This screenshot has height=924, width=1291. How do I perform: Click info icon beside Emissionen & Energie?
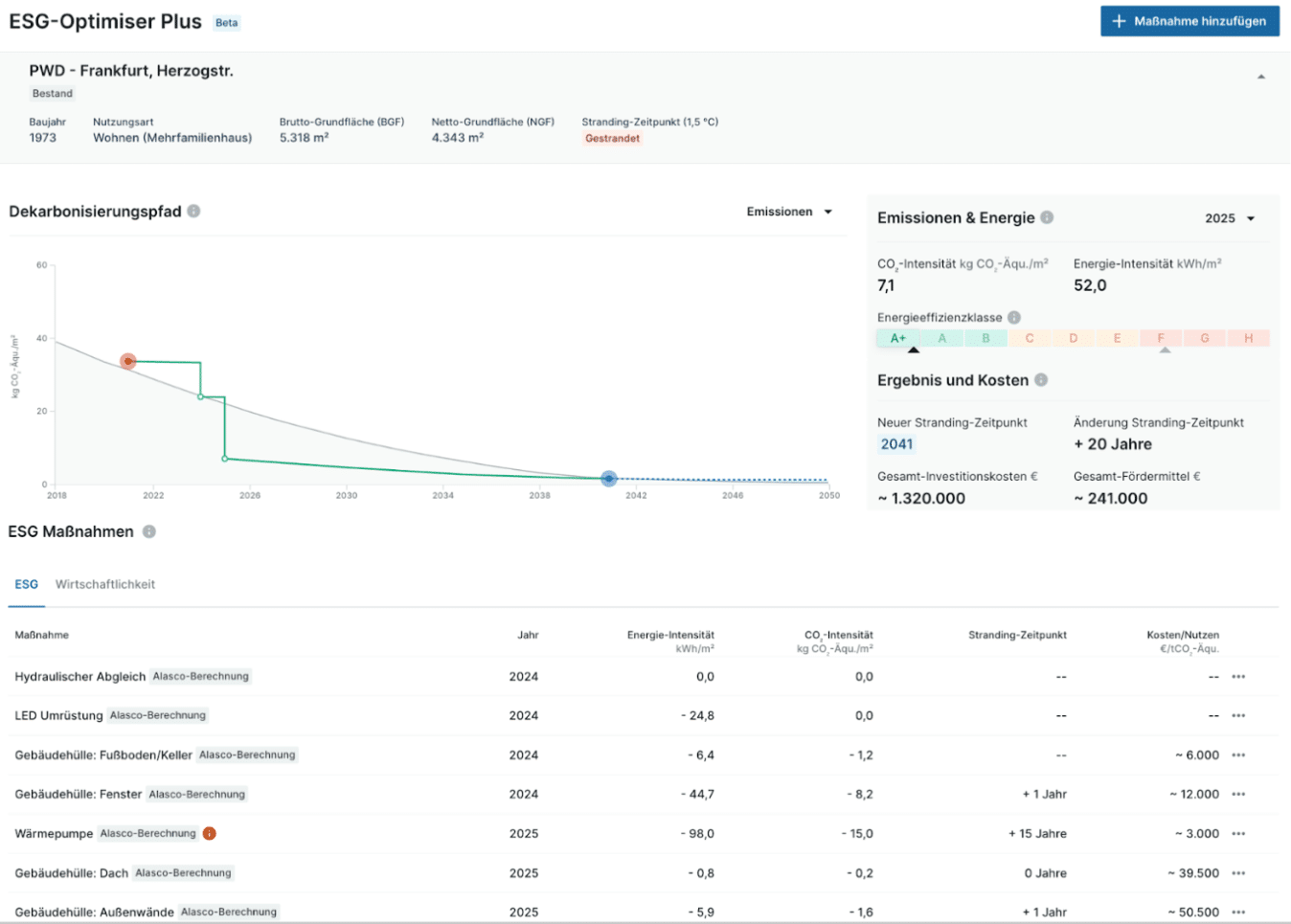tap(1047, 217)
